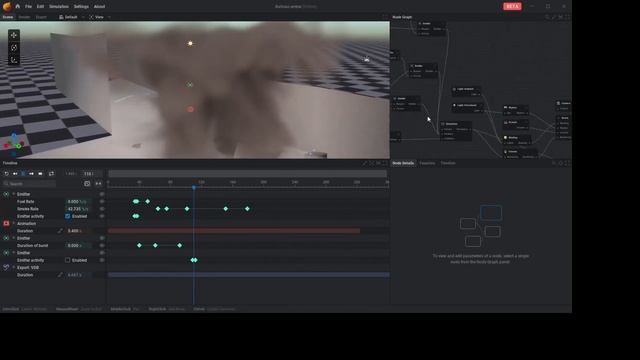Screen dimensions: 640x360
Task: Open the About menu
Action: (x=99, y=7)
